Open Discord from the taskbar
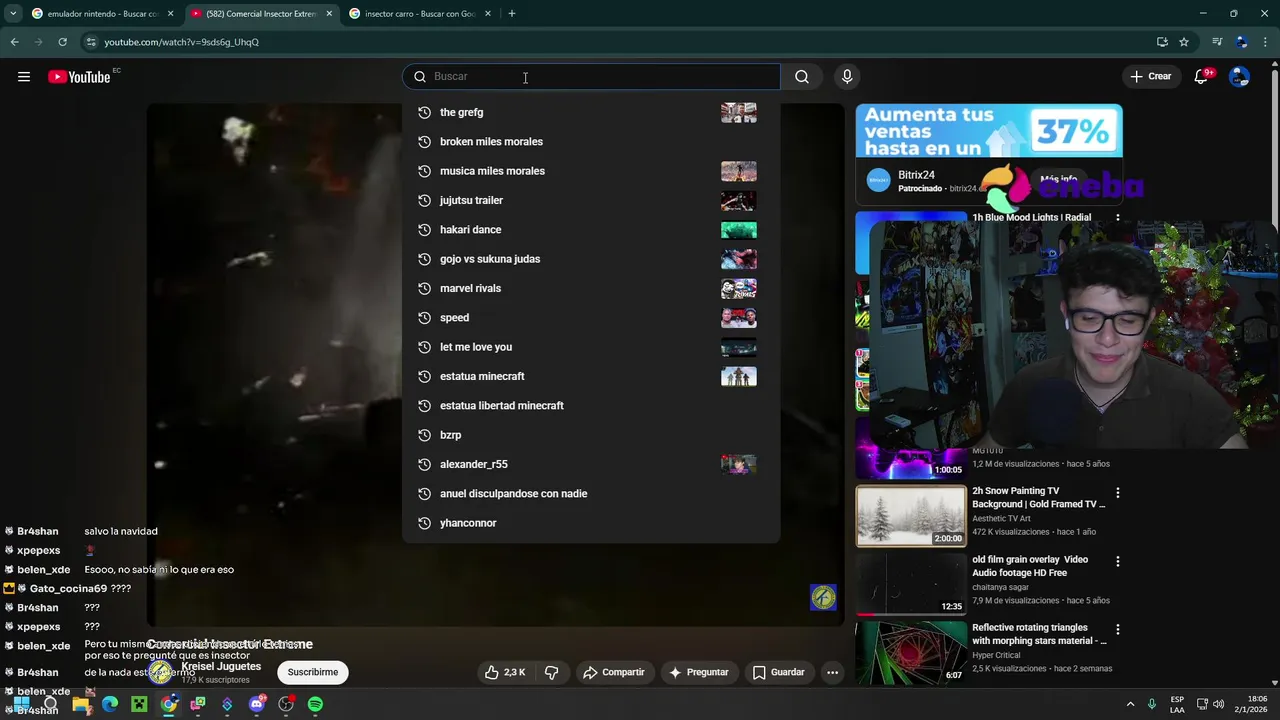Image resolution: width=1280 pixels, height=720 pixels. 257,704
